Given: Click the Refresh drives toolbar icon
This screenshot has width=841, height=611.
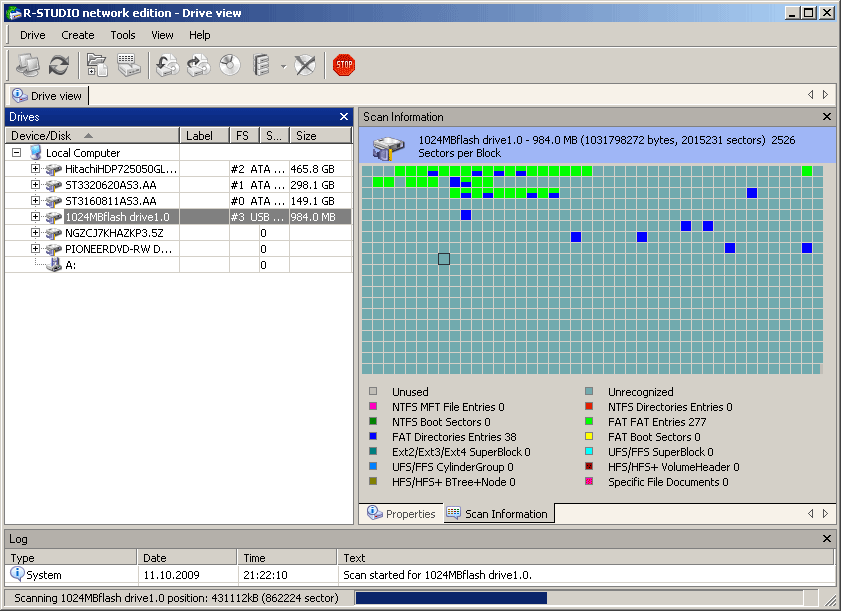Looking at the screenshot, I should 58,65.
